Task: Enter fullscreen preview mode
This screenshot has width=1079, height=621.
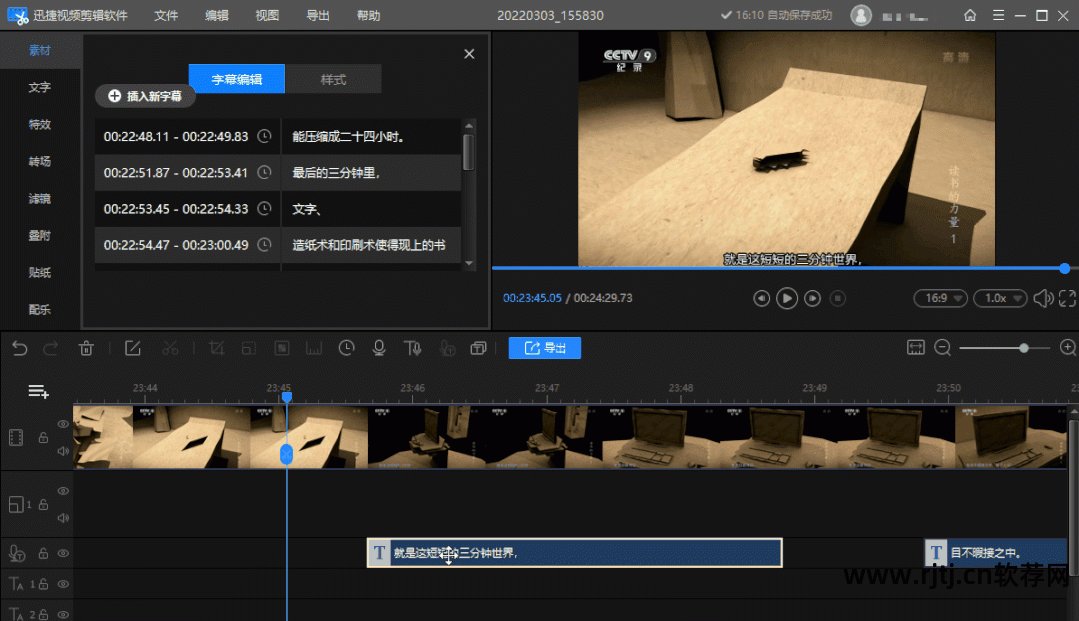Action: pos(1067,298)
